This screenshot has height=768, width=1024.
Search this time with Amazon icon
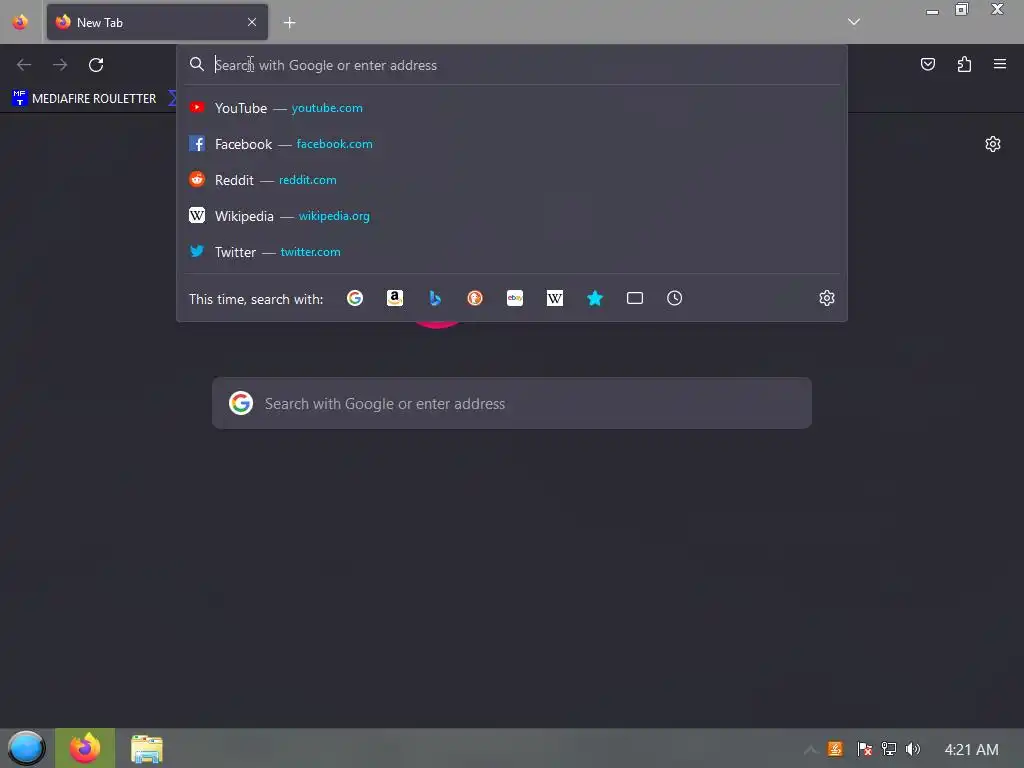394,298
